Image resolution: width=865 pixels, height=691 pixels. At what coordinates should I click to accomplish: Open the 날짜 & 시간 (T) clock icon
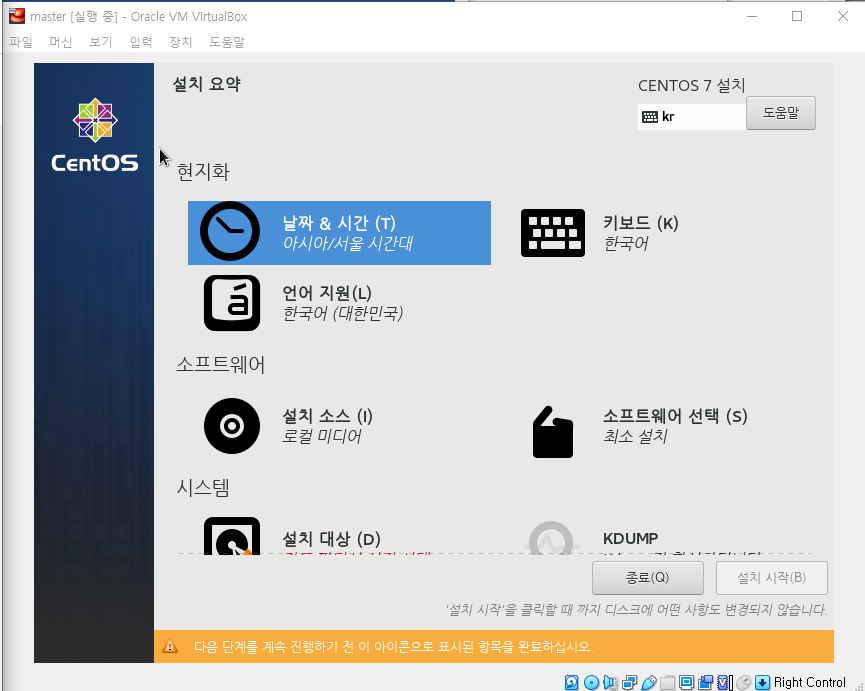(229, 231)
